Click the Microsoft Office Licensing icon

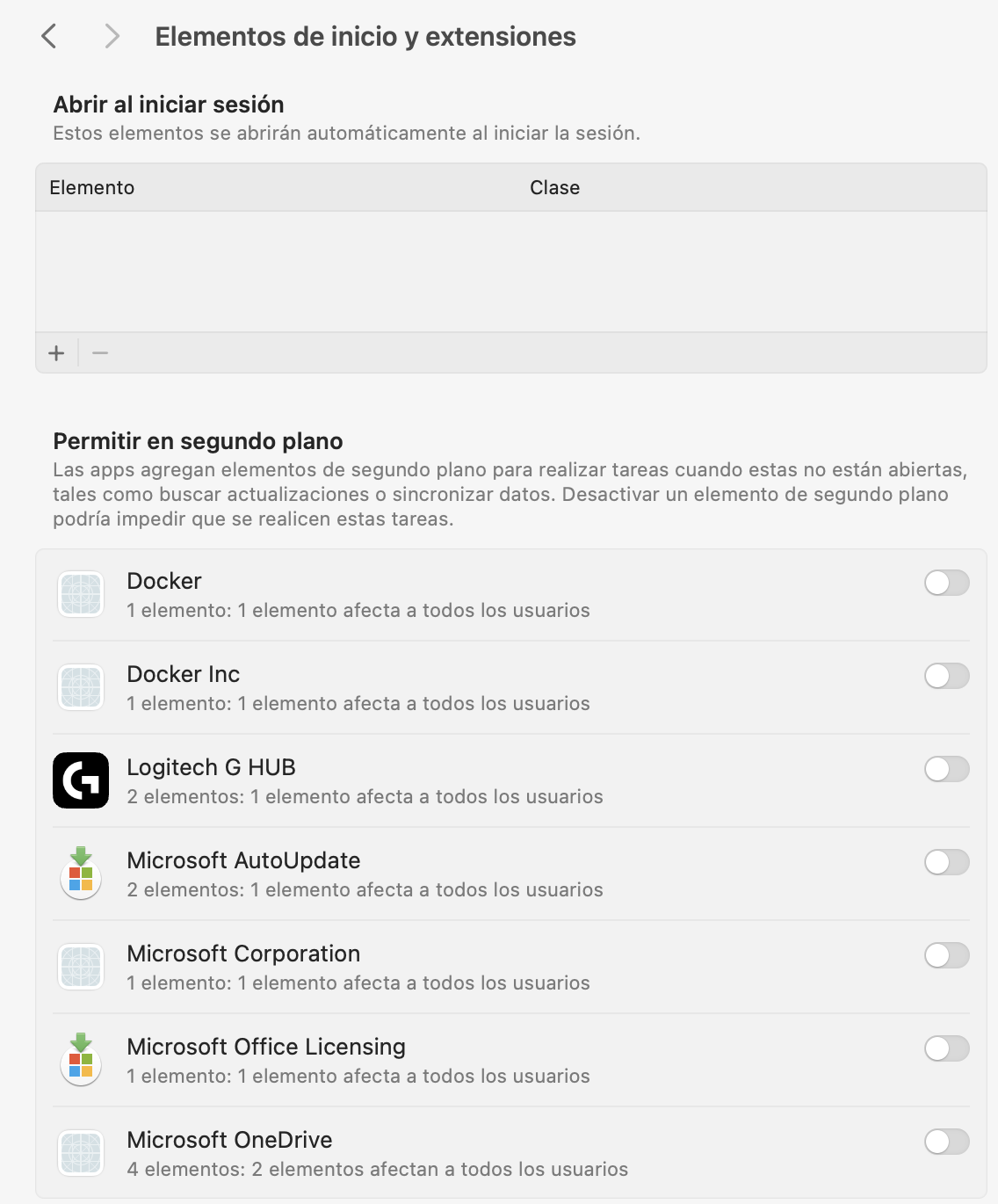[81, 1060]
